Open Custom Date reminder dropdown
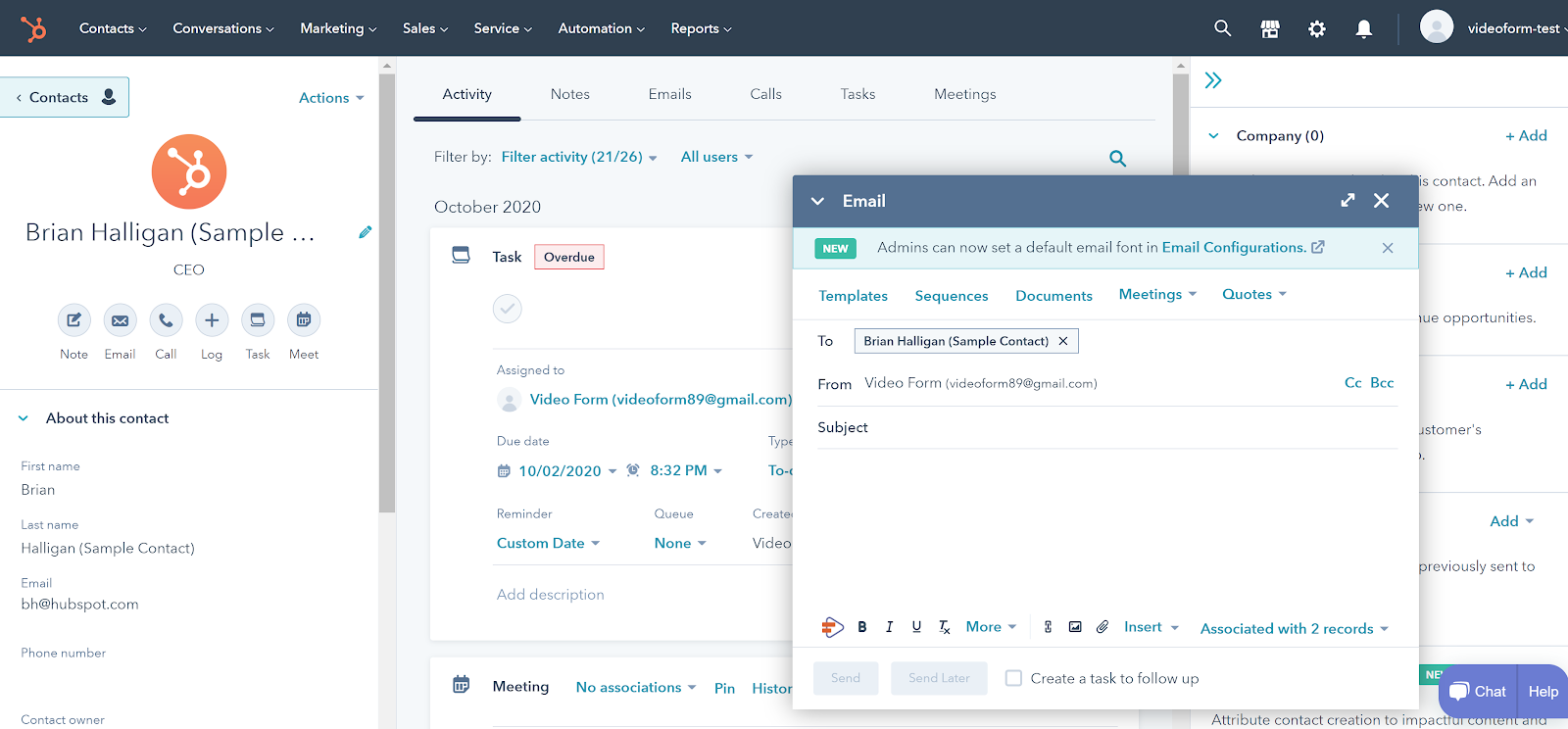Image resolution: width=1568 pixels, height=729 pixels. click(548, 543)
